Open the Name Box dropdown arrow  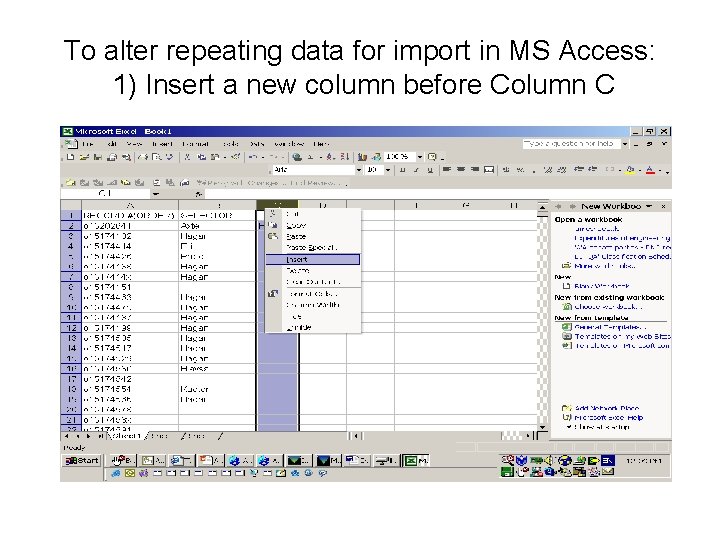156,194
